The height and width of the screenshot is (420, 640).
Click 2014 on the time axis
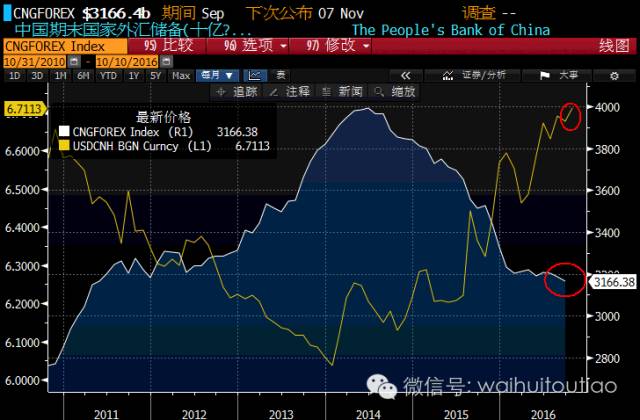pos(369,414)
